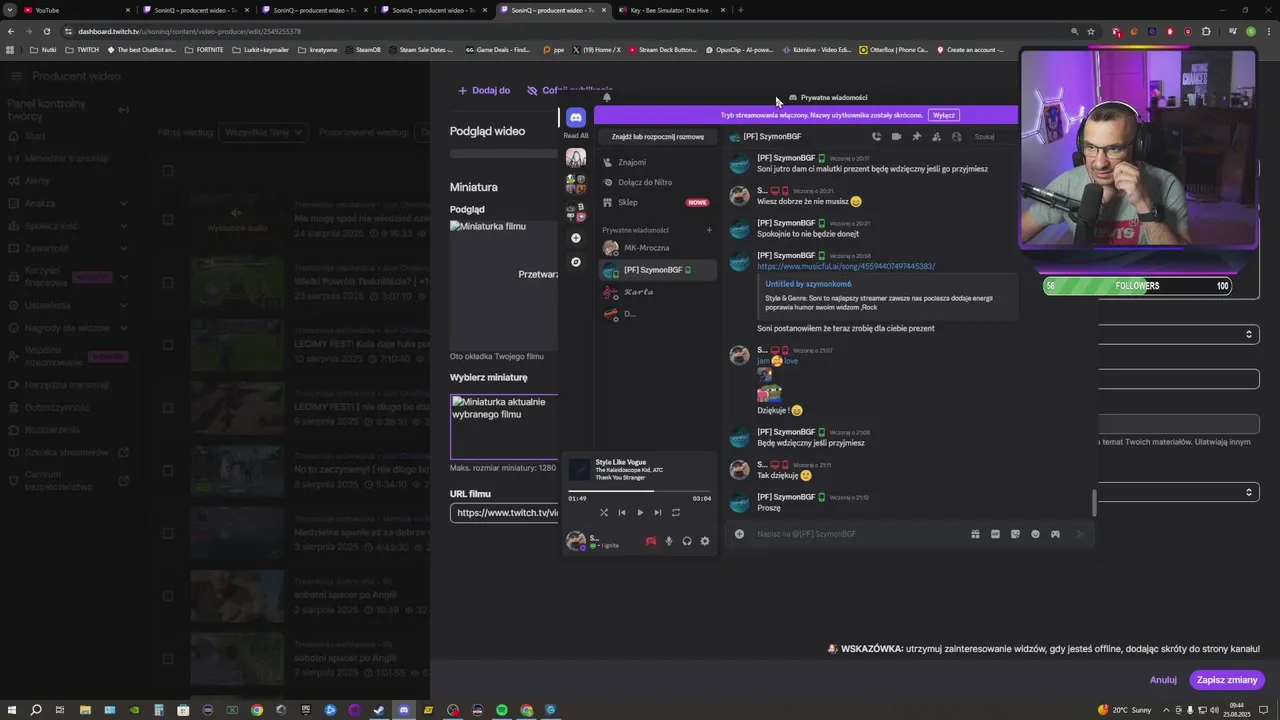Screen dimensions: 1280x720
Task: Toggle repeat in the music player
Action: (676, 513)
